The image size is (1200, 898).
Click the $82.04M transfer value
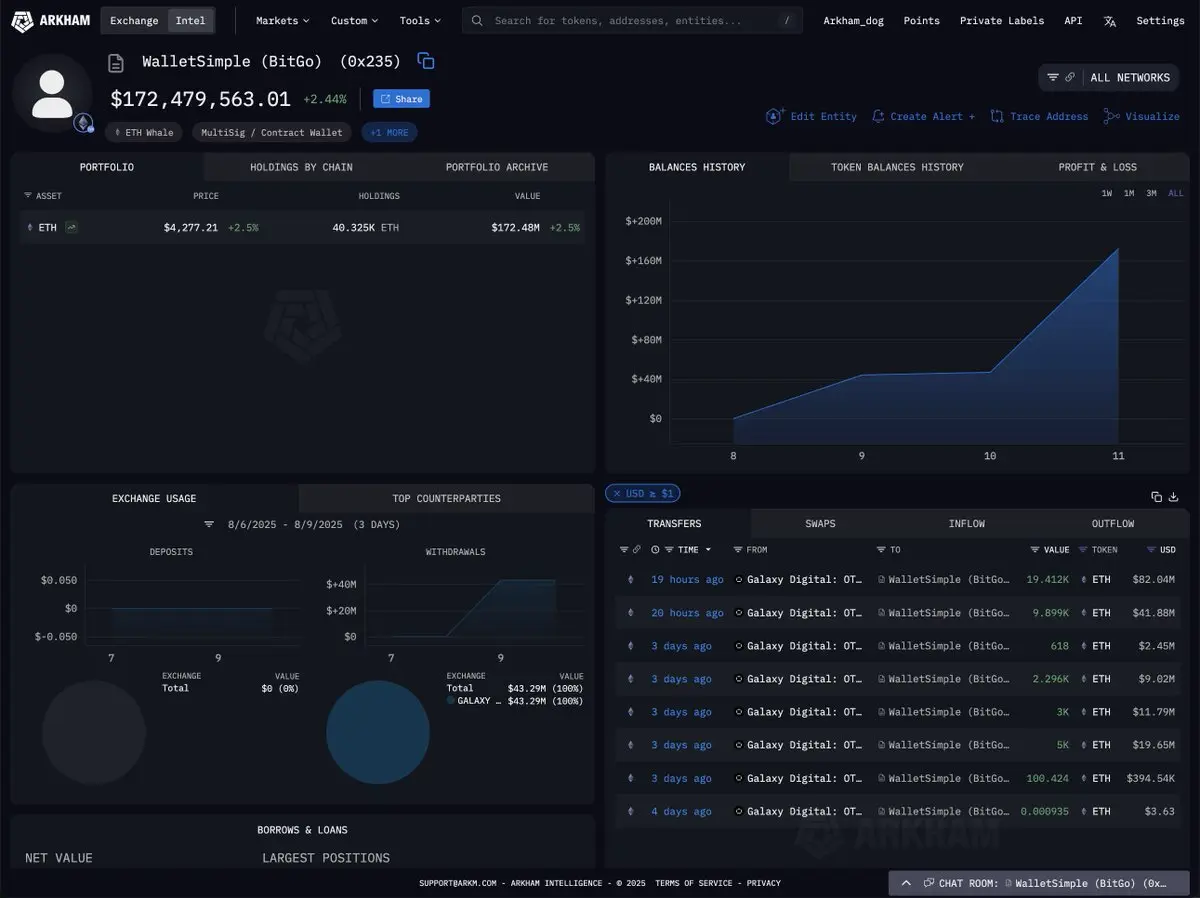click(1154, 580)
